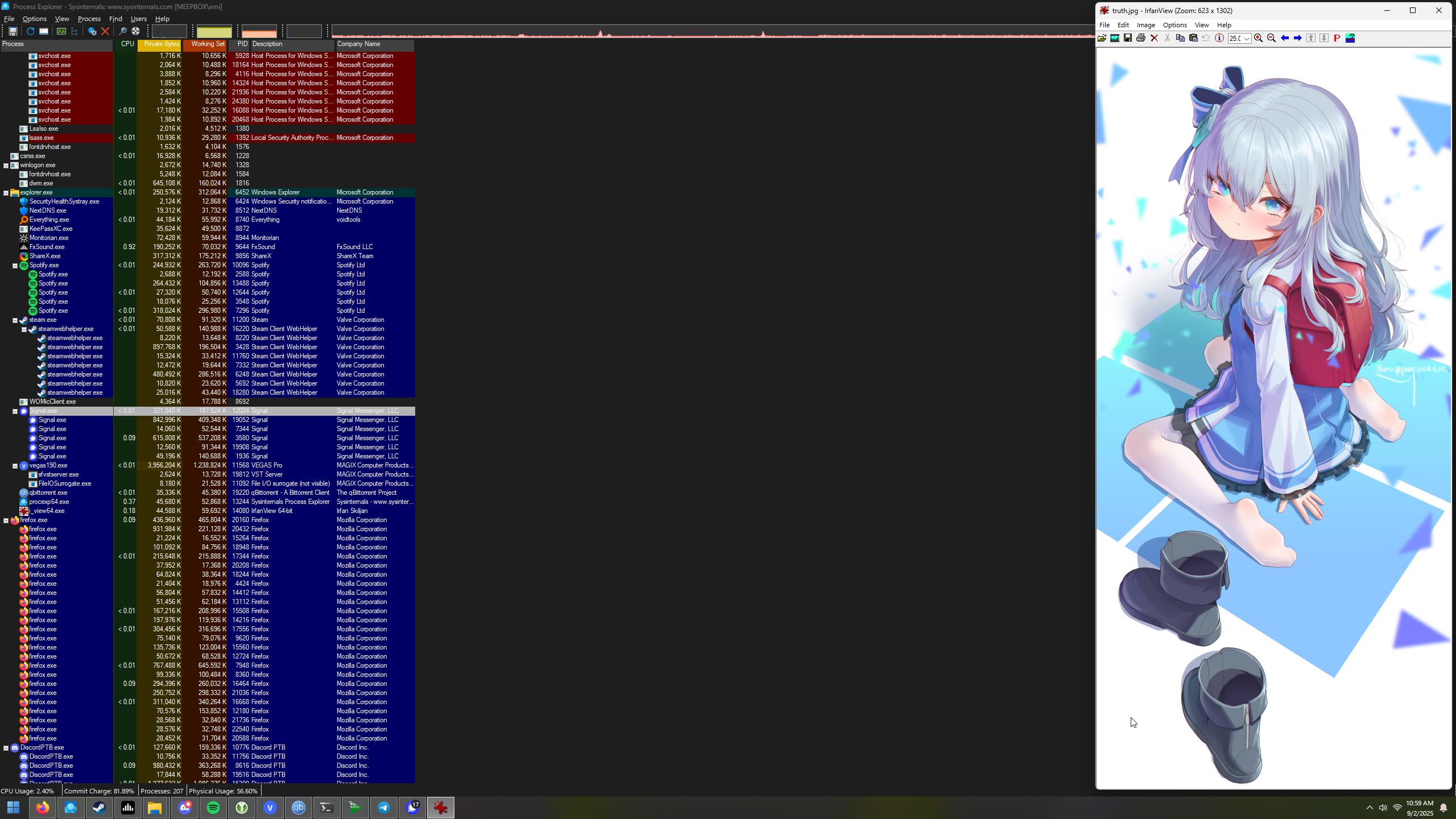Open Process Explorer's Process menu
This screenshot has width=1456, height=819.
pos(89,19)
